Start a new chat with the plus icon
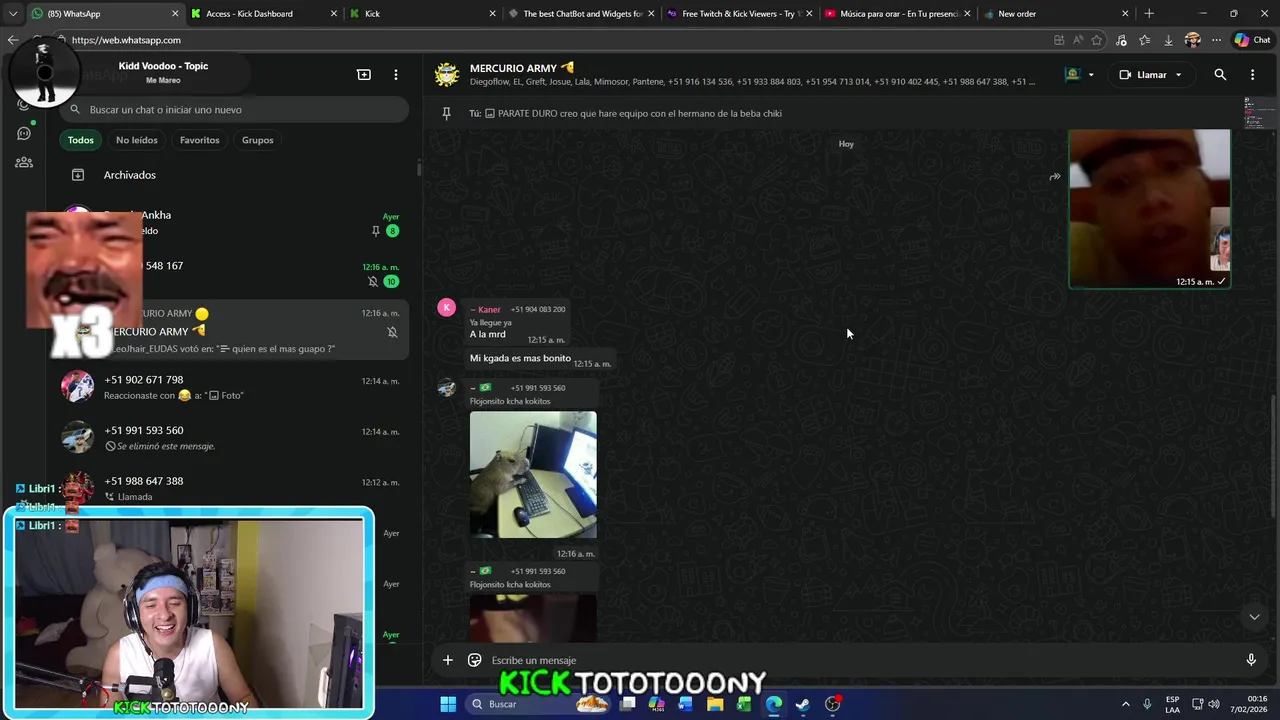 pos(364,75)
